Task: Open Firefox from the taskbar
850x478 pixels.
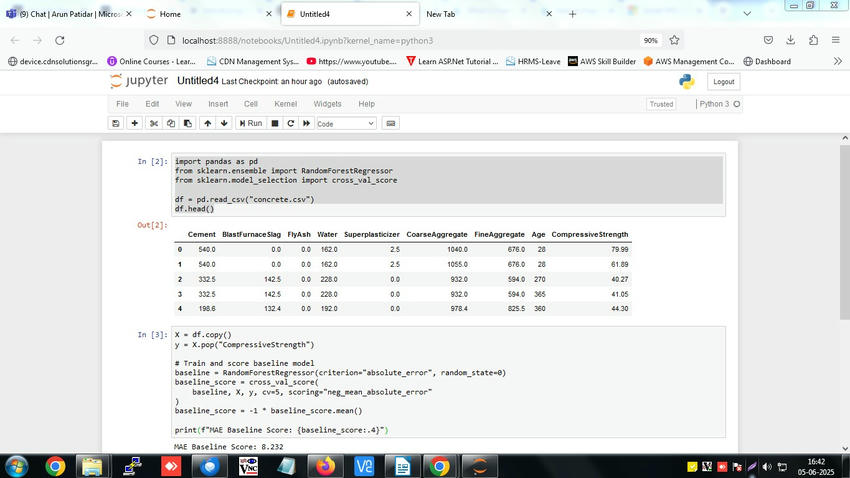Action: (325, 467)
